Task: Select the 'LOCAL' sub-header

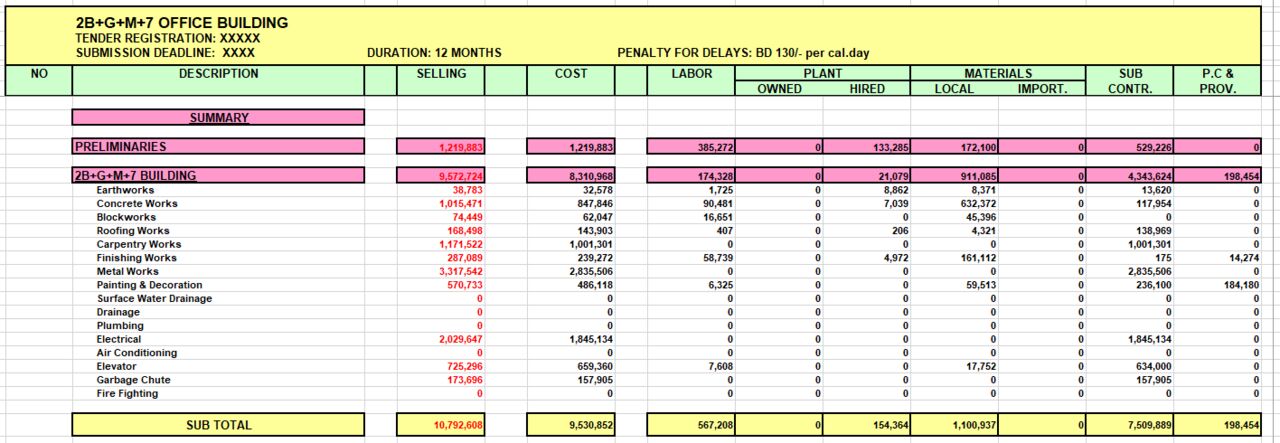Action: [x=954, y=88]
